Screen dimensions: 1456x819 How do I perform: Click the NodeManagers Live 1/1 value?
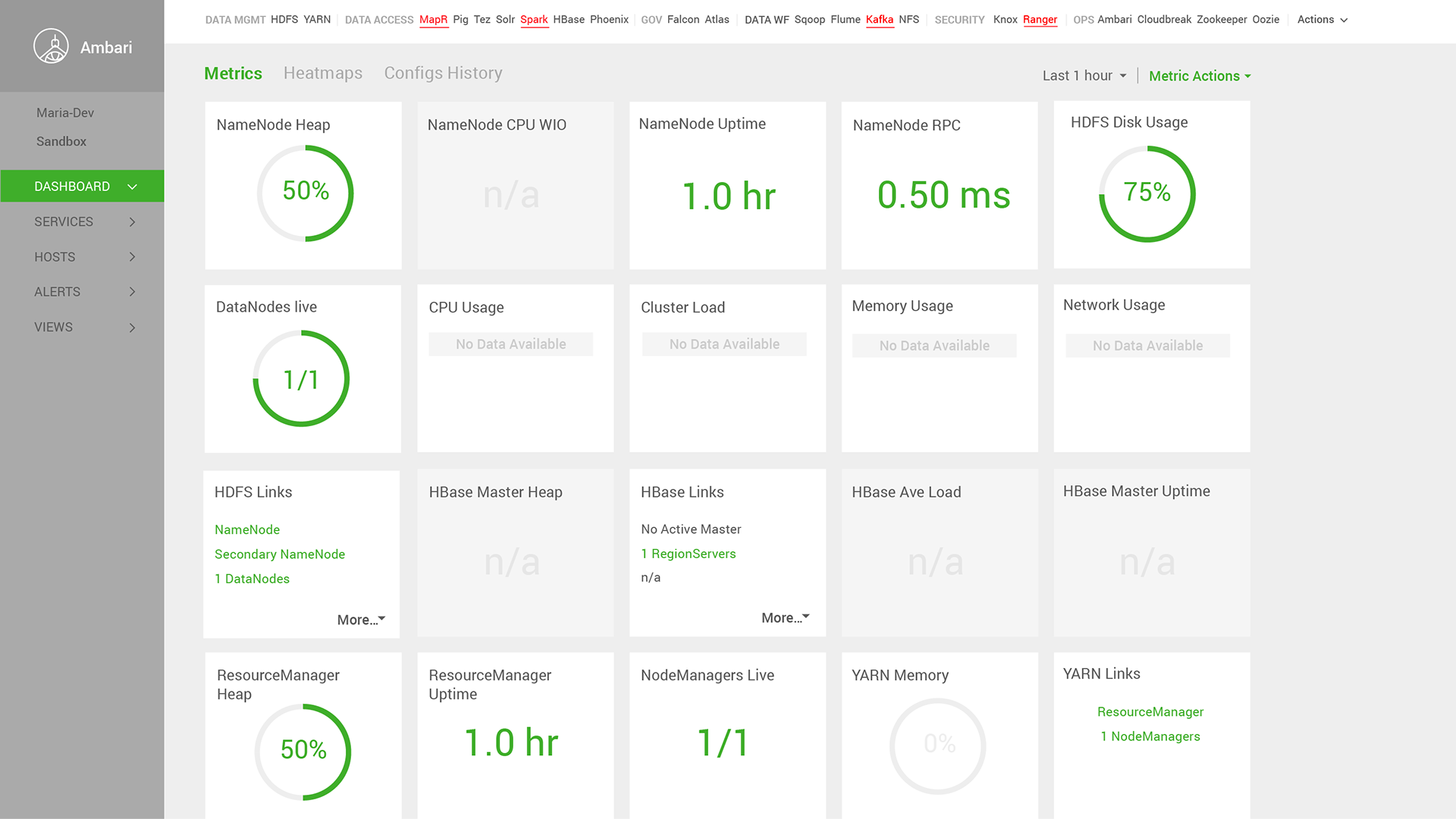723,742
